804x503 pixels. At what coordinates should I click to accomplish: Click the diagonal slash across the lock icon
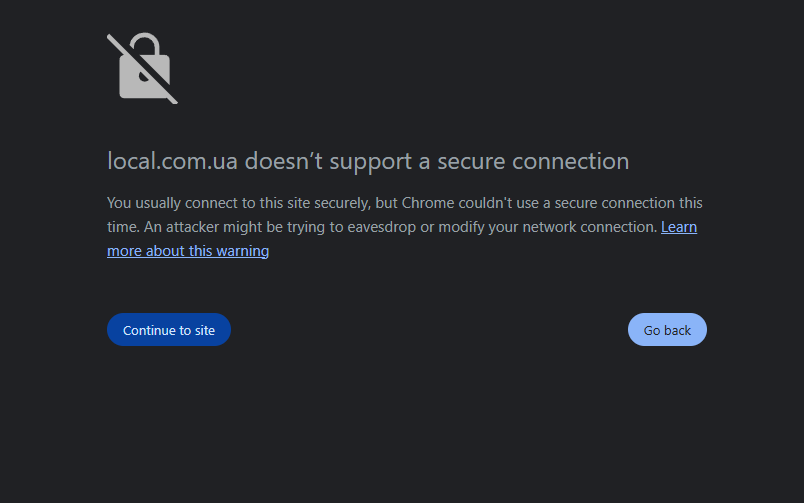(x=143, y=69)
